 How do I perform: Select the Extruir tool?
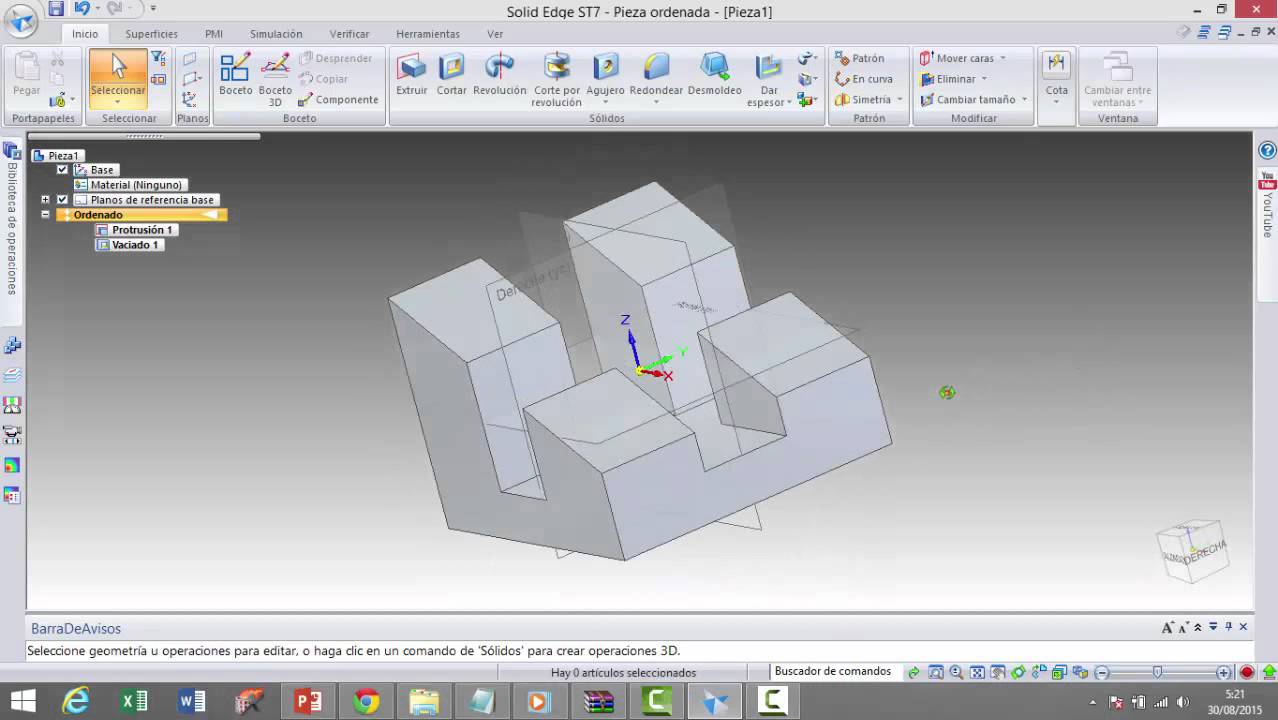(x=411, y=75)
